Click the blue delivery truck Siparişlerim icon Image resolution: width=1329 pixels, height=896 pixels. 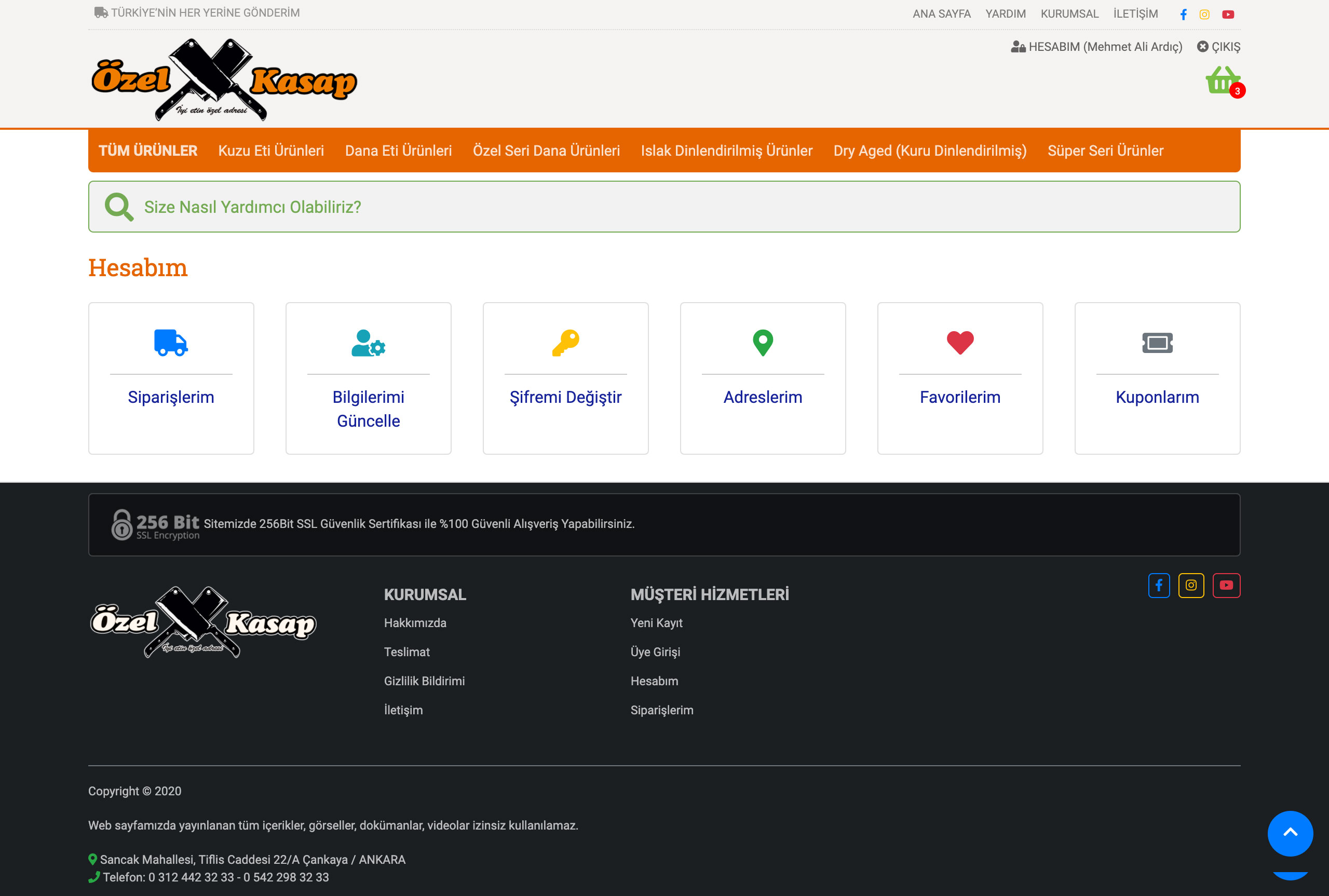coord(171,343)
